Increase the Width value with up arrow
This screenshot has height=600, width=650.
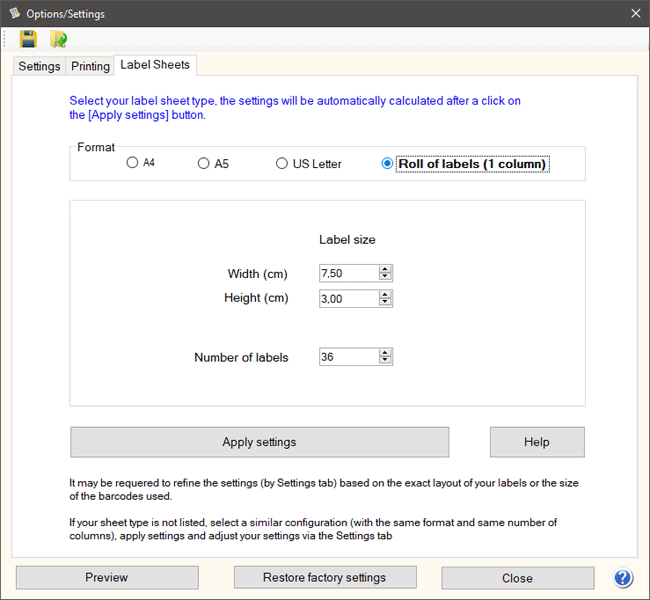point(385,269)
